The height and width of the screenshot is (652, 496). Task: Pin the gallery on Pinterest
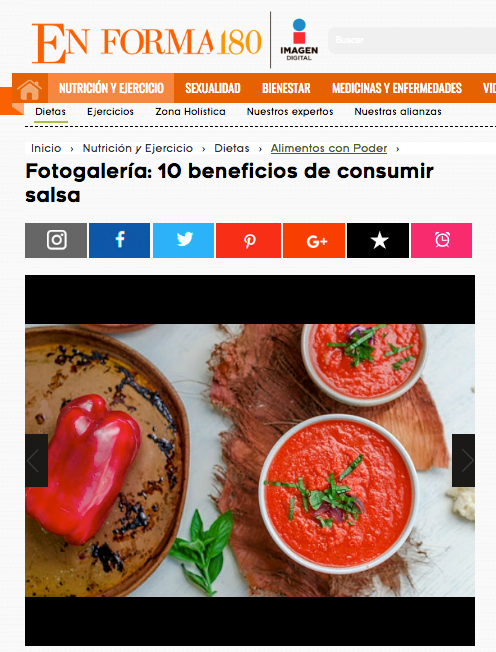coord(248,240)
